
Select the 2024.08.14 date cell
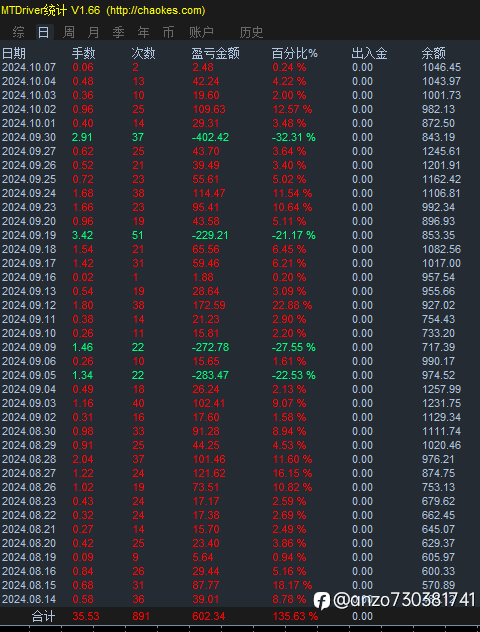tap(29, 599)
